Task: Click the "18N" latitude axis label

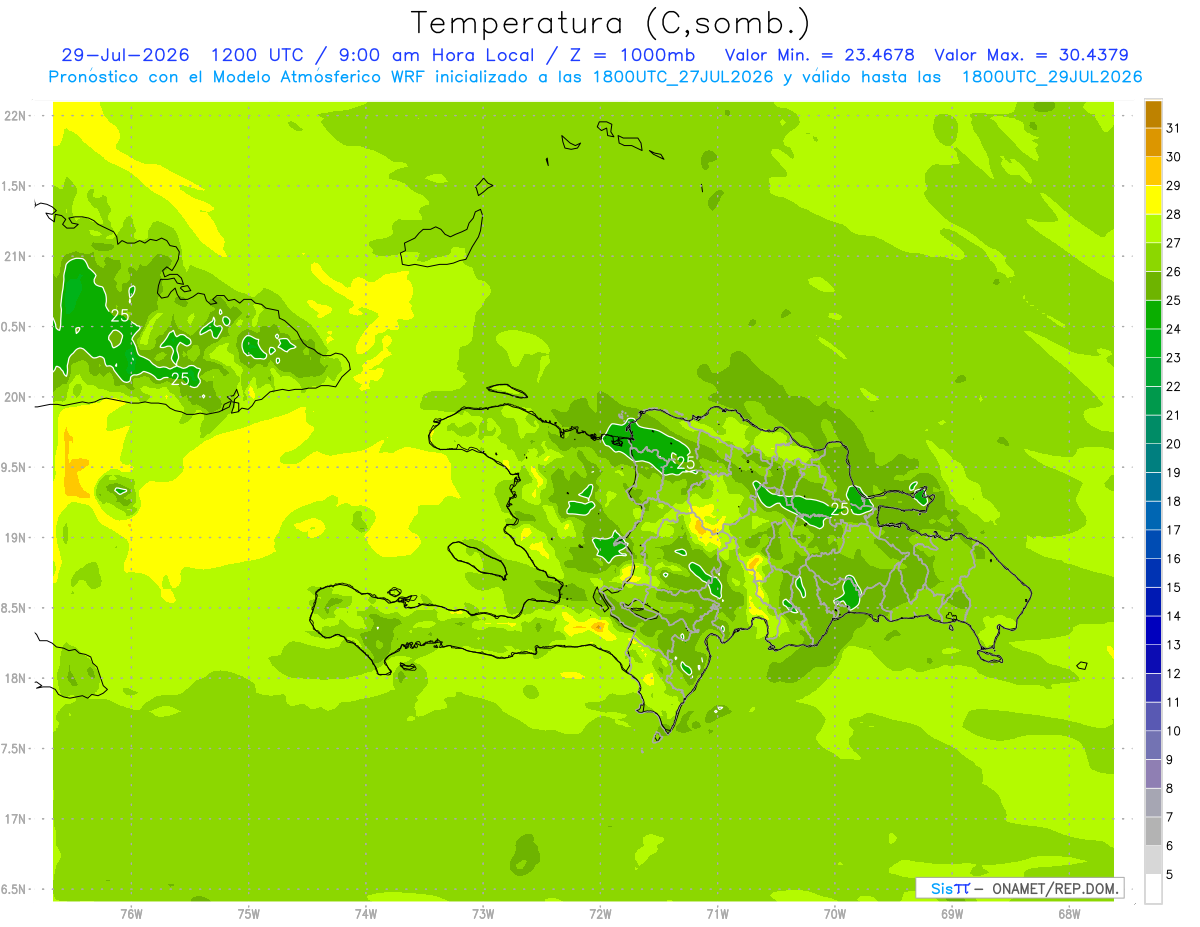Action: coord(17,679)
